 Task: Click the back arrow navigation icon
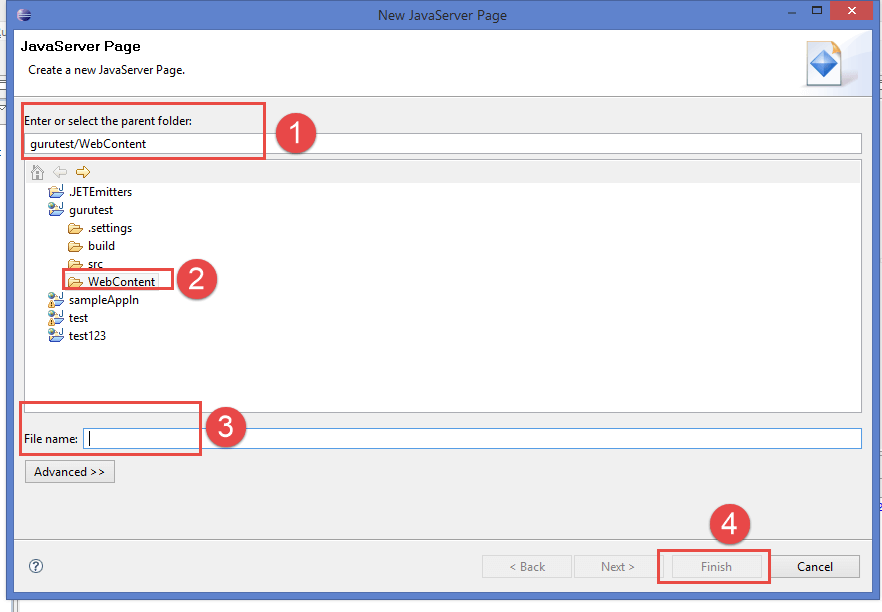click(60, 172)
